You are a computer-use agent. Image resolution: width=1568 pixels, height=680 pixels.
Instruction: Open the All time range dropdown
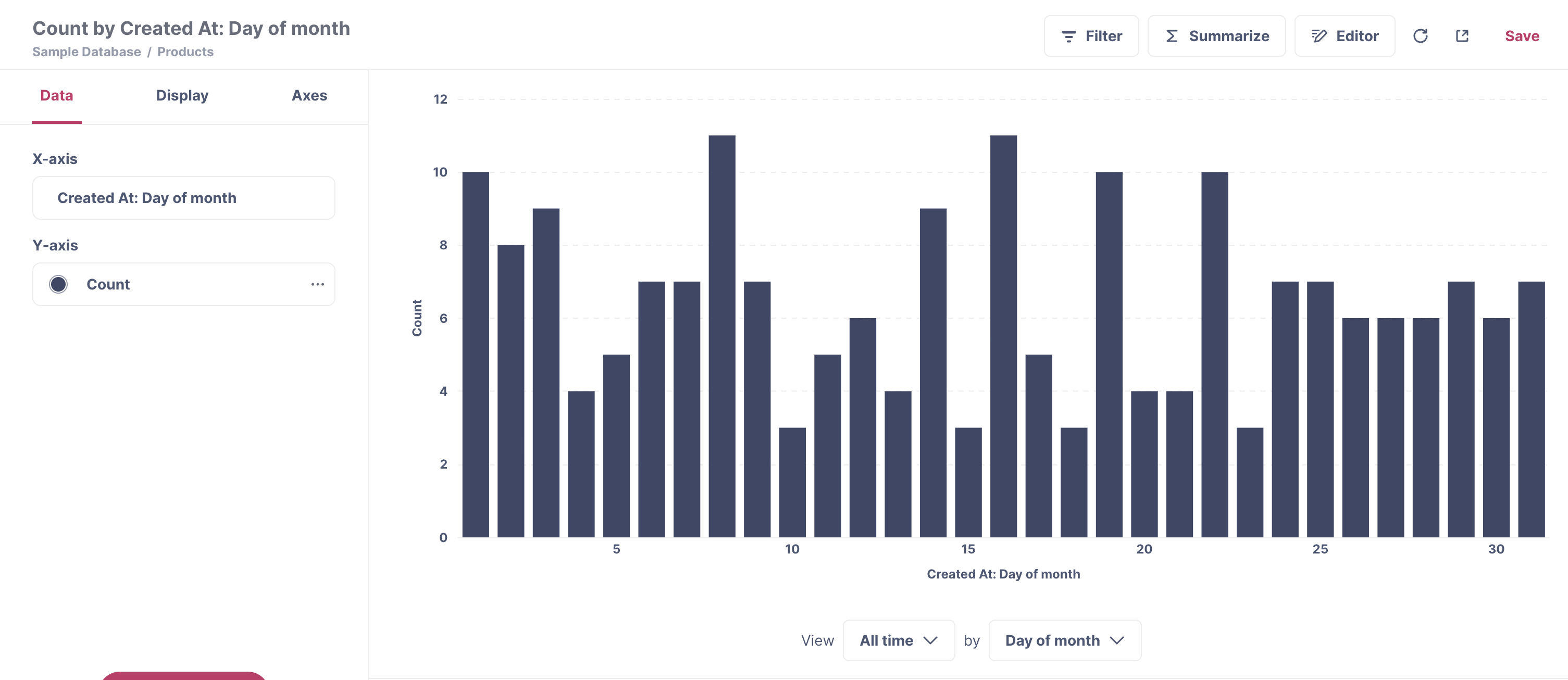coord(898,640)
